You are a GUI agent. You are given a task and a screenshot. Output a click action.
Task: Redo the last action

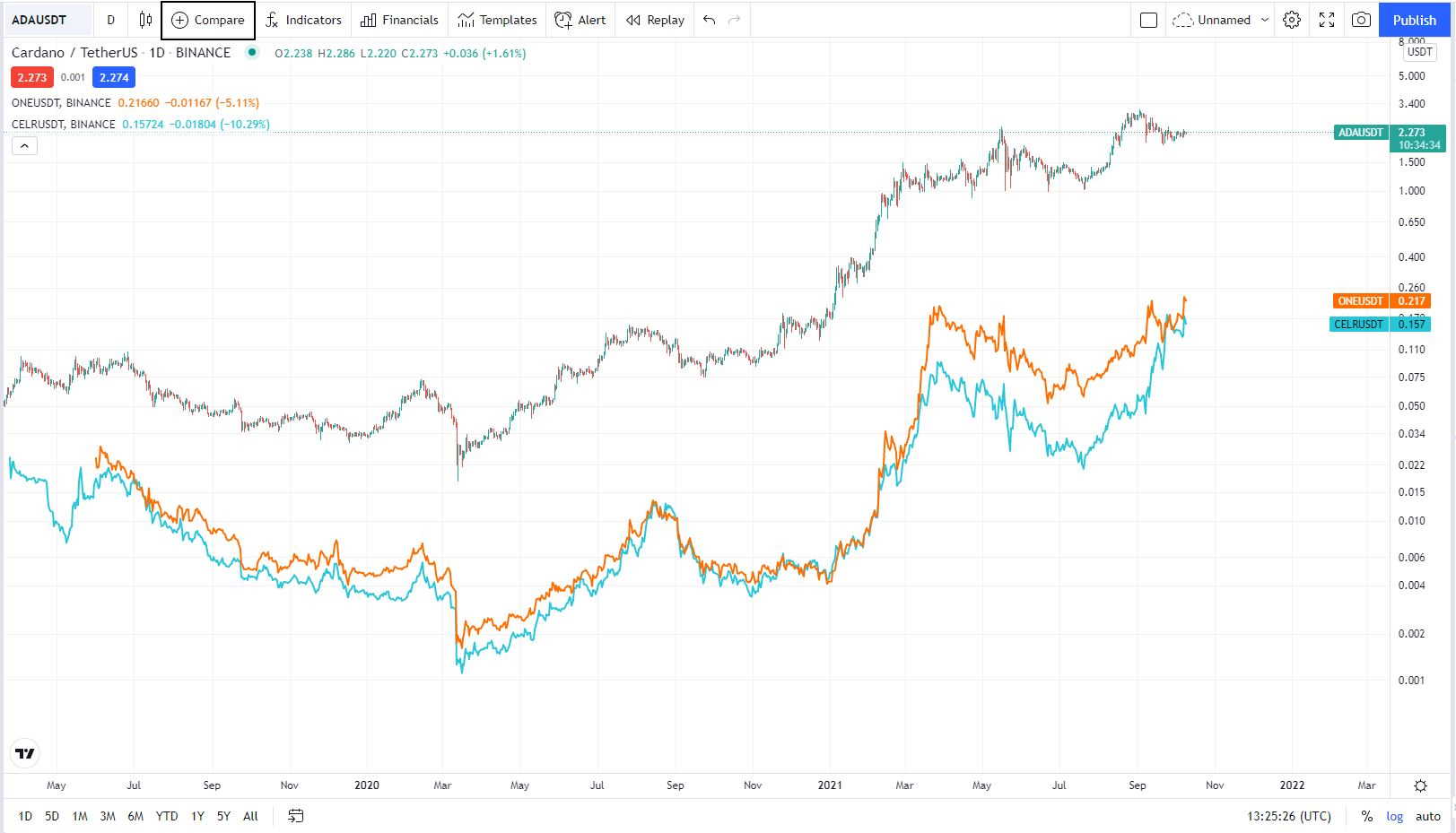(735, 20)
